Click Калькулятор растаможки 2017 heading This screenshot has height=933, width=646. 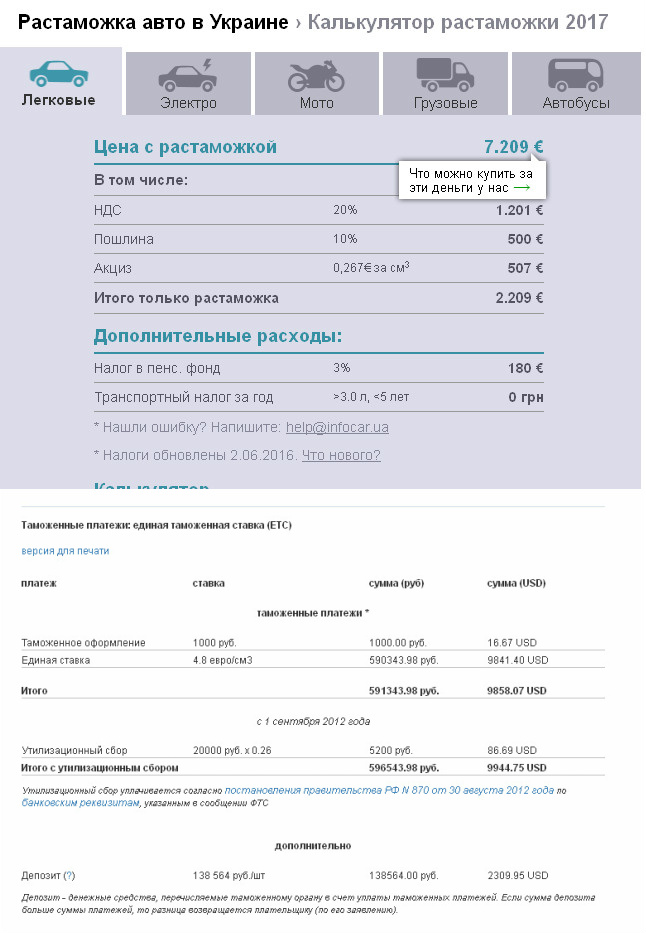457,22
